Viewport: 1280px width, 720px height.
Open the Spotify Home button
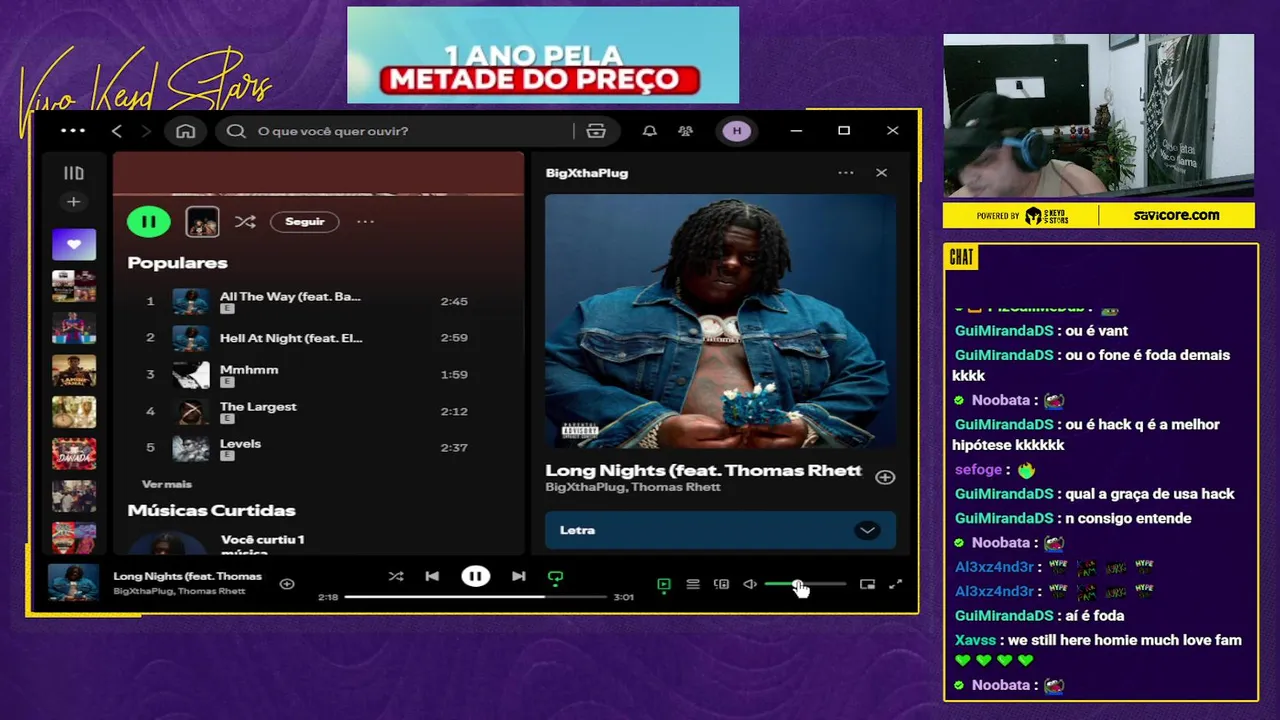click(x=186, y=131)
